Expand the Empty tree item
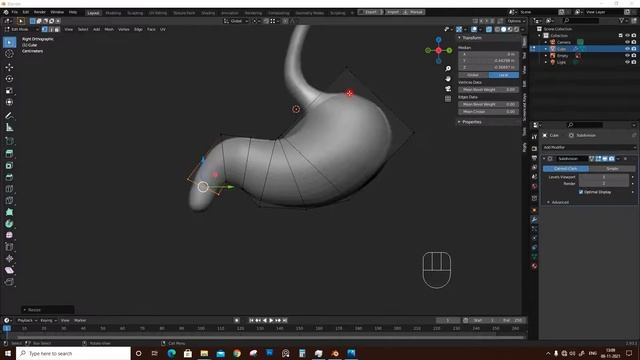 pos(546,56)
